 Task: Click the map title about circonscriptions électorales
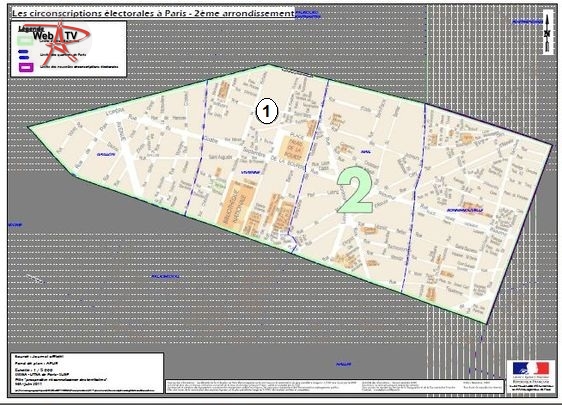click(153, 13)
